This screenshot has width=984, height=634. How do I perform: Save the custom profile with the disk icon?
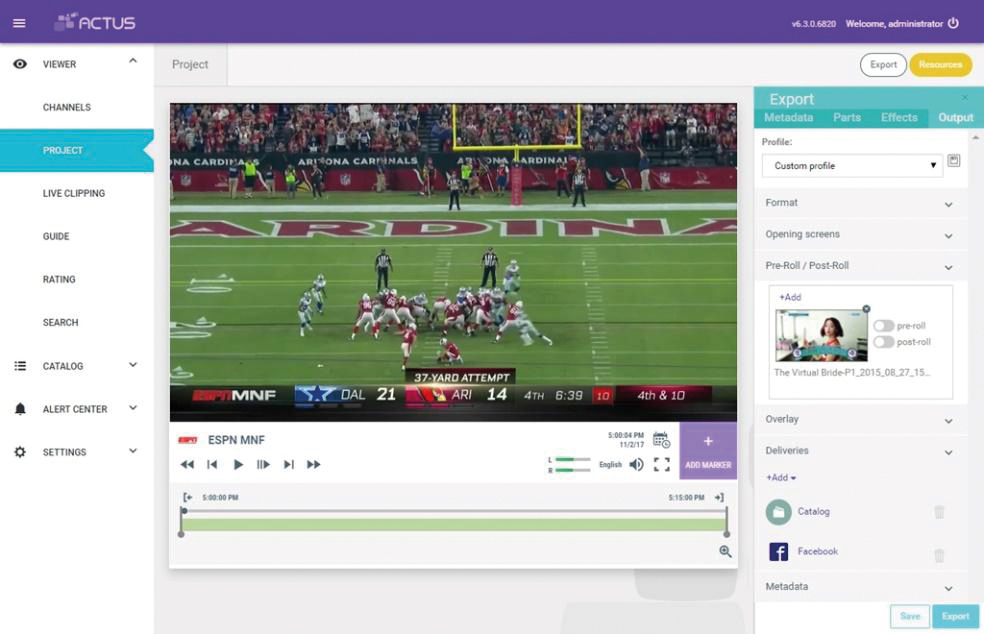(x=954, y=161)
